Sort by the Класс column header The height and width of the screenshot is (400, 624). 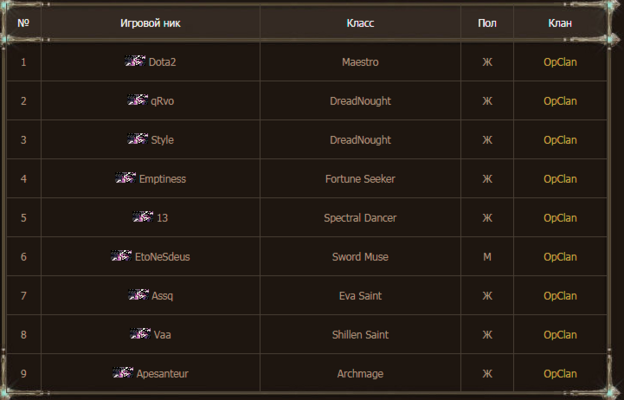point(360,22)
